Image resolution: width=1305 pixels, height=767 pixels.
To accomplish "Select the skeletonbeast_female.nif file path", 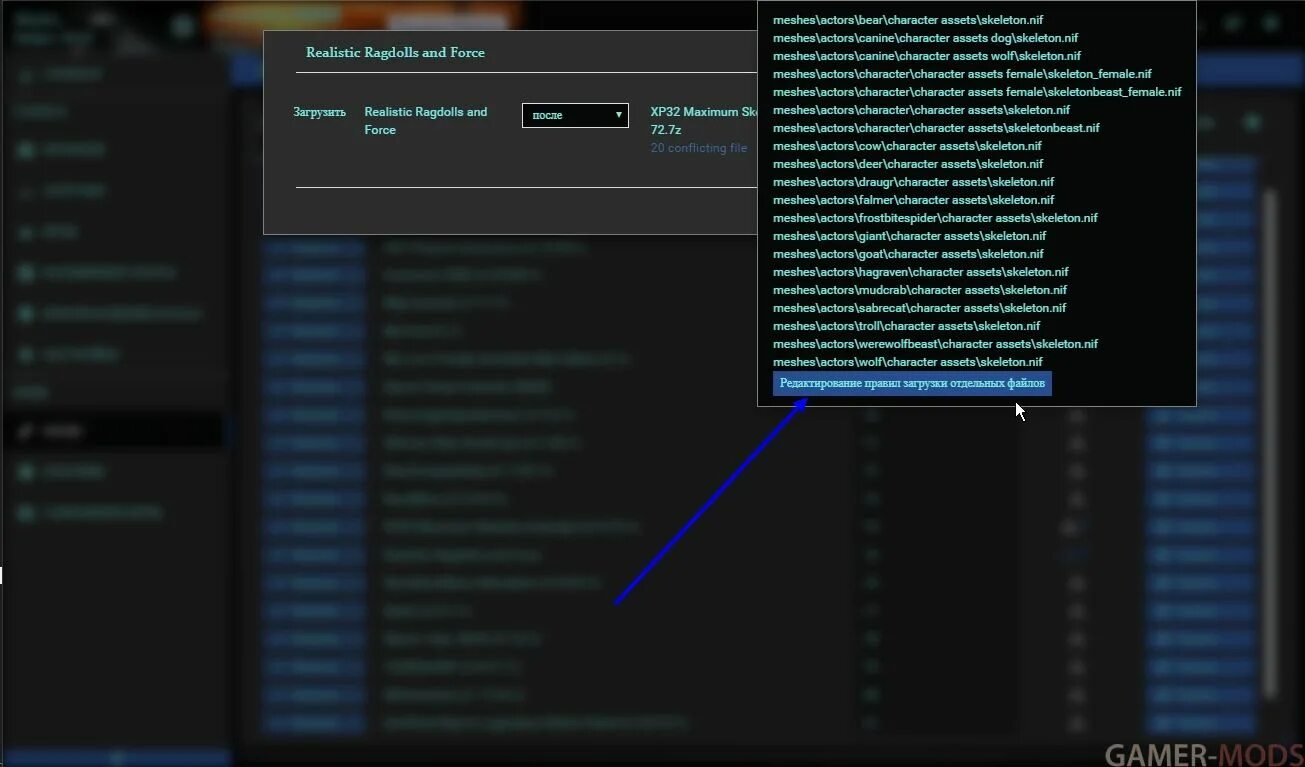I will coord(977,92).
